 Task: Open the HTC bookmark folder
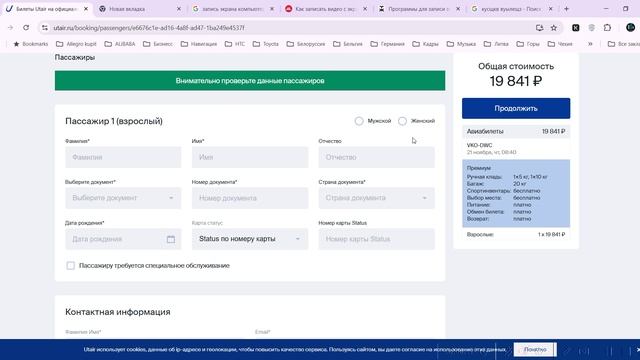235,44
